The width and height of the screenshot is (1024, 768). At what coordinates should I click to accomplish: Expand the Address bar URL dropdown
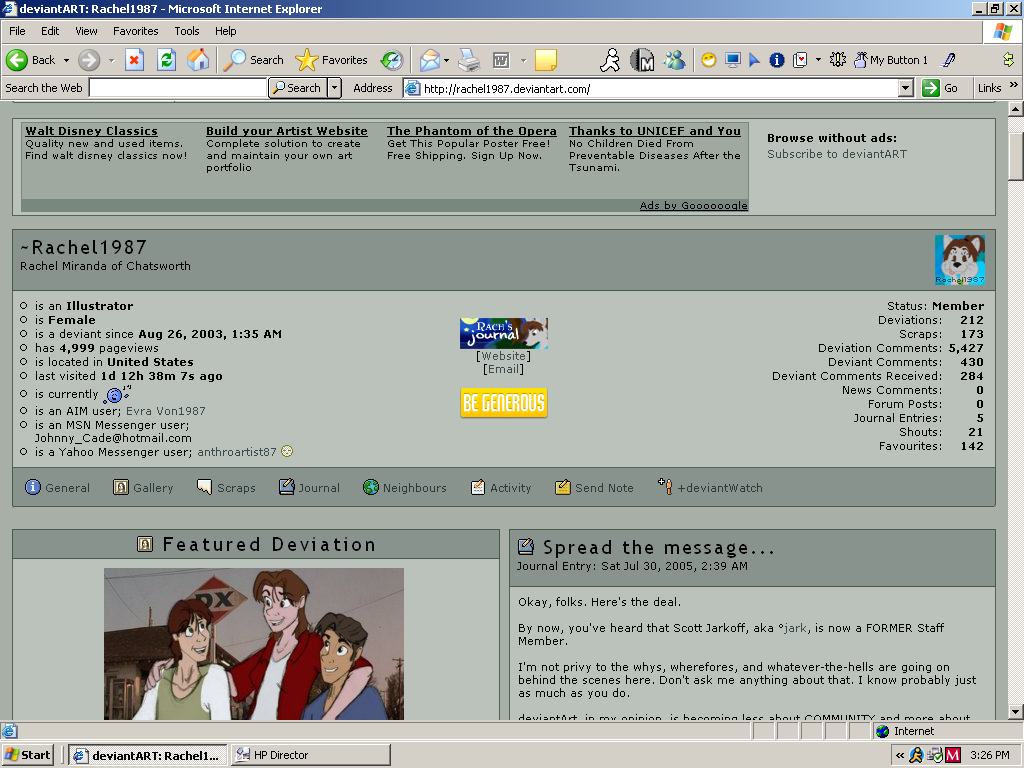905,88
